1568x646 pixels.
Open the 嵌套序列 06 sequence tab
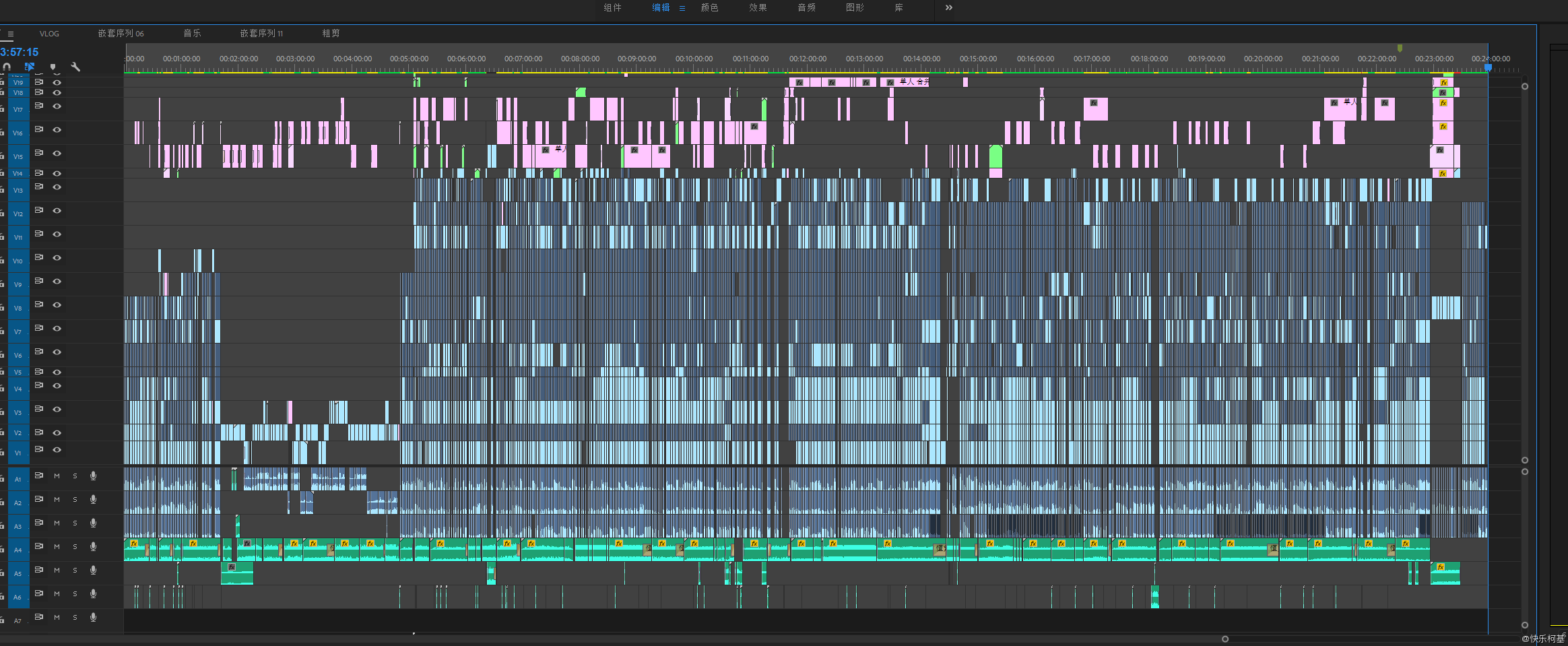pos(121,33)
